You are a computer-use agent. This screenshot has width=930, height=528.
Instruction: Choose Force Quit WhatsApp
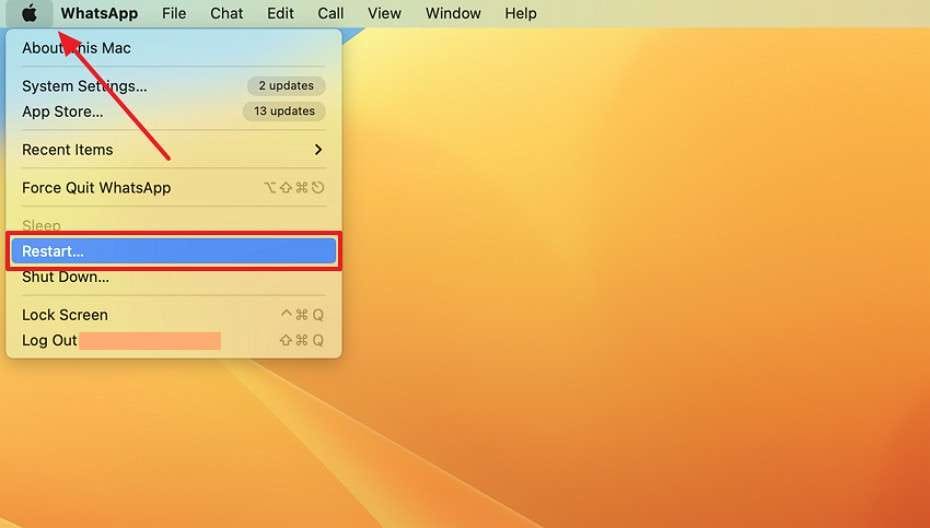(173, 187)
